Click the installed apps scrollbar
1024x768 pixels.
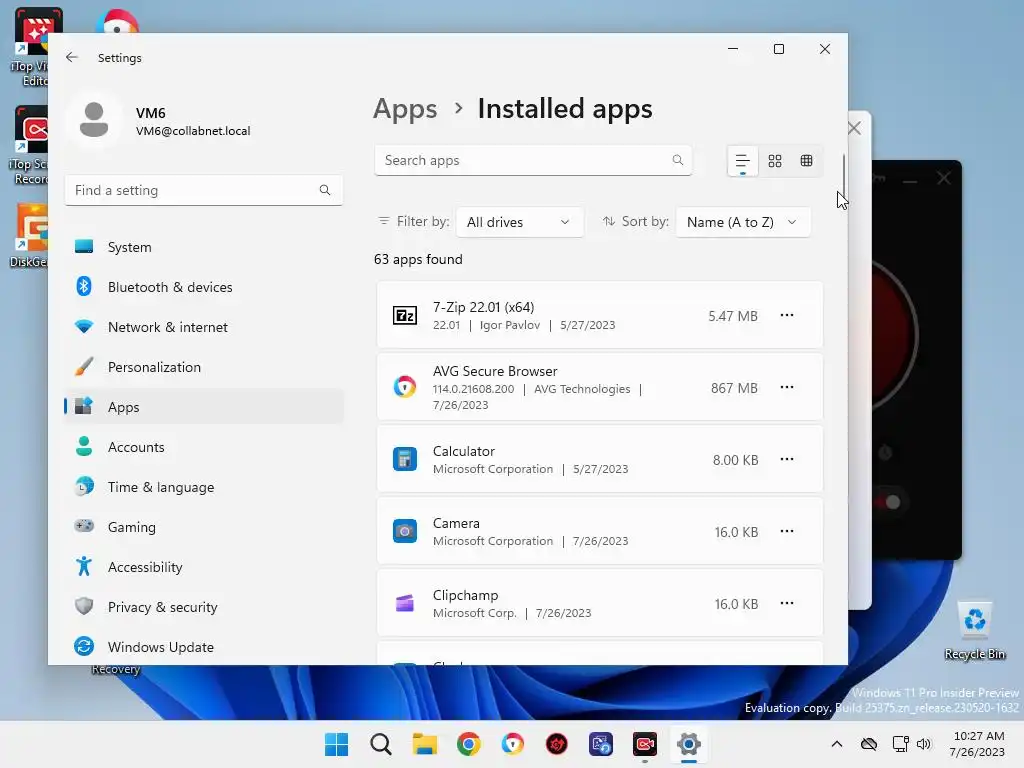click(x=843, y=173)
